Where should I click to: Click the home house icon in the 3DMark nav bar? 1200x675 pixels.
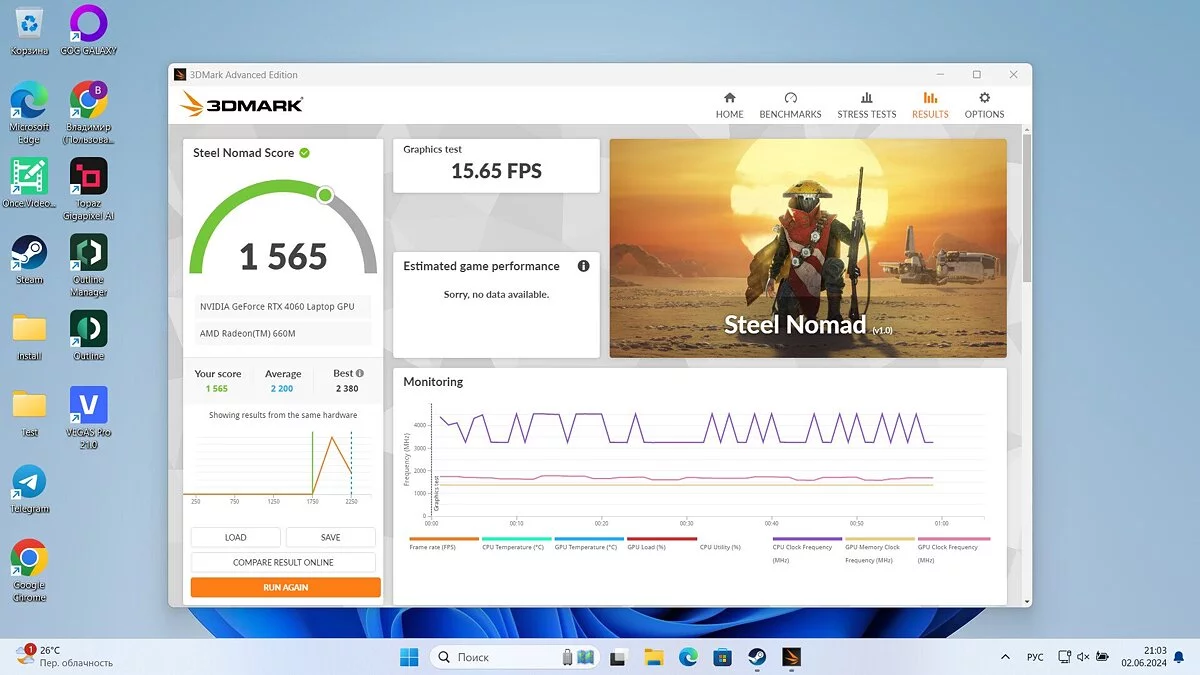730,98
